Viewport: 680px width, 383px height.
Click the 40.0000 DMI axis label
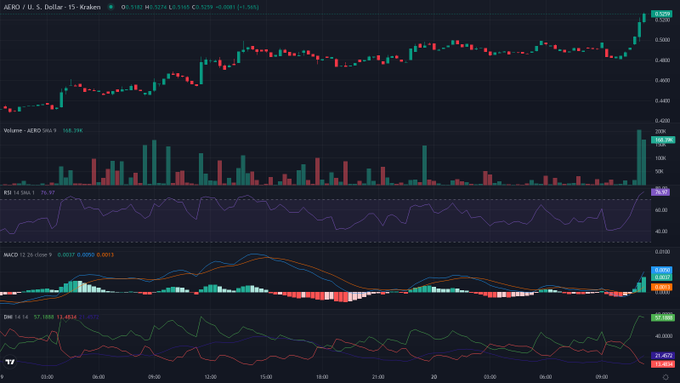coord(663,336)
